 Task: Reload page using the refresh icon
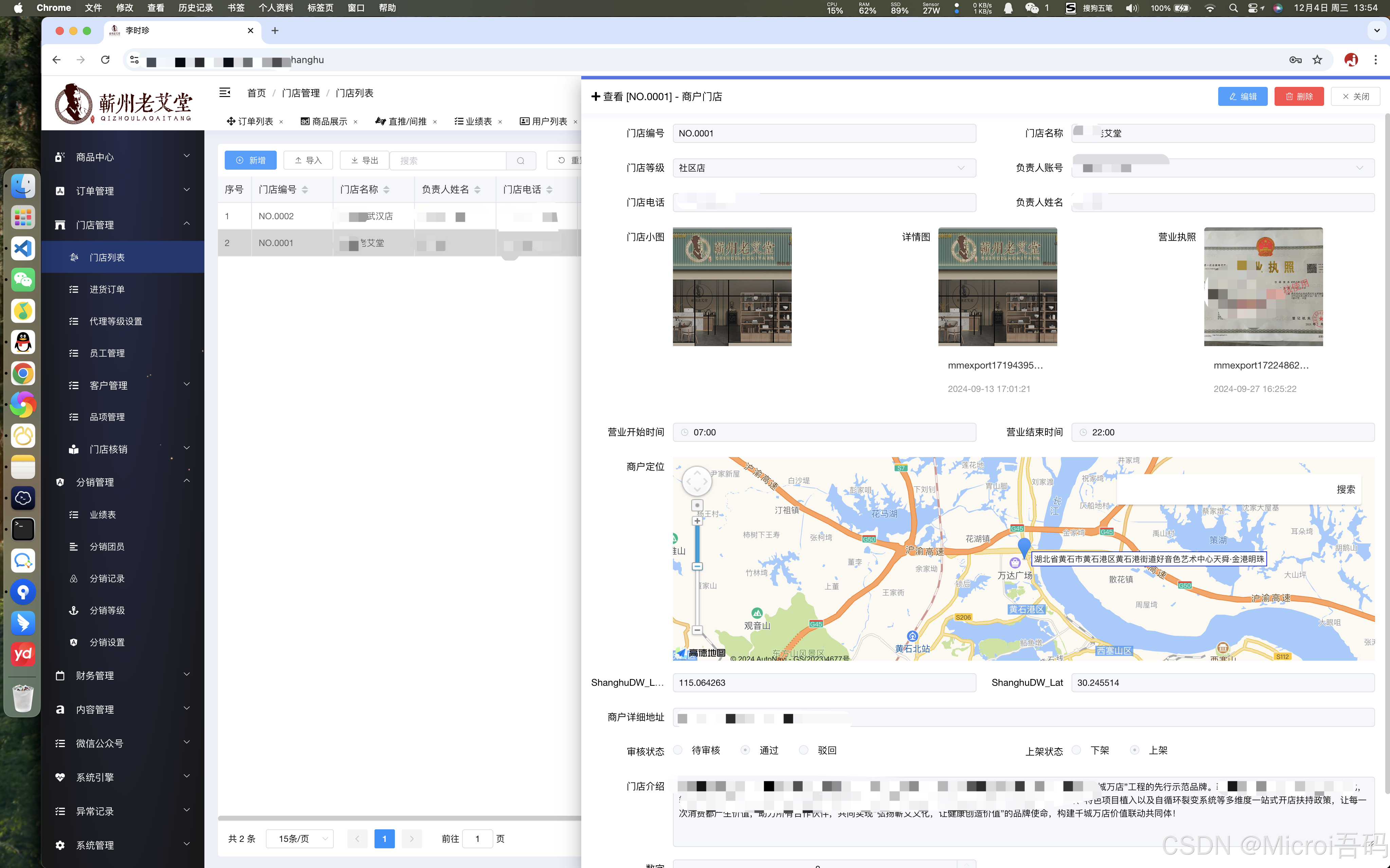(105, 60)
